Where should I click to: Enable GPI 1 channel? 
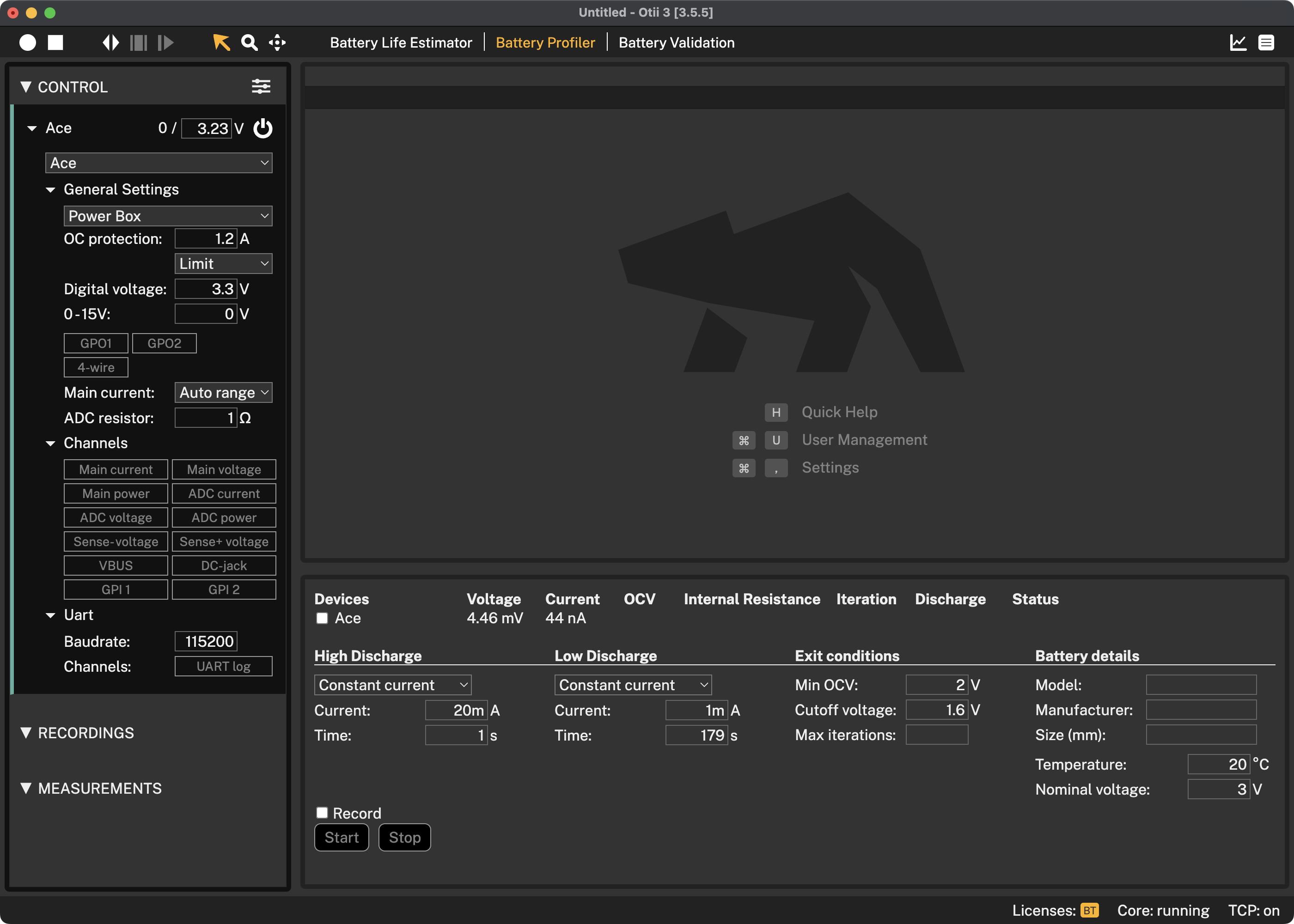(x=116, y=590)
